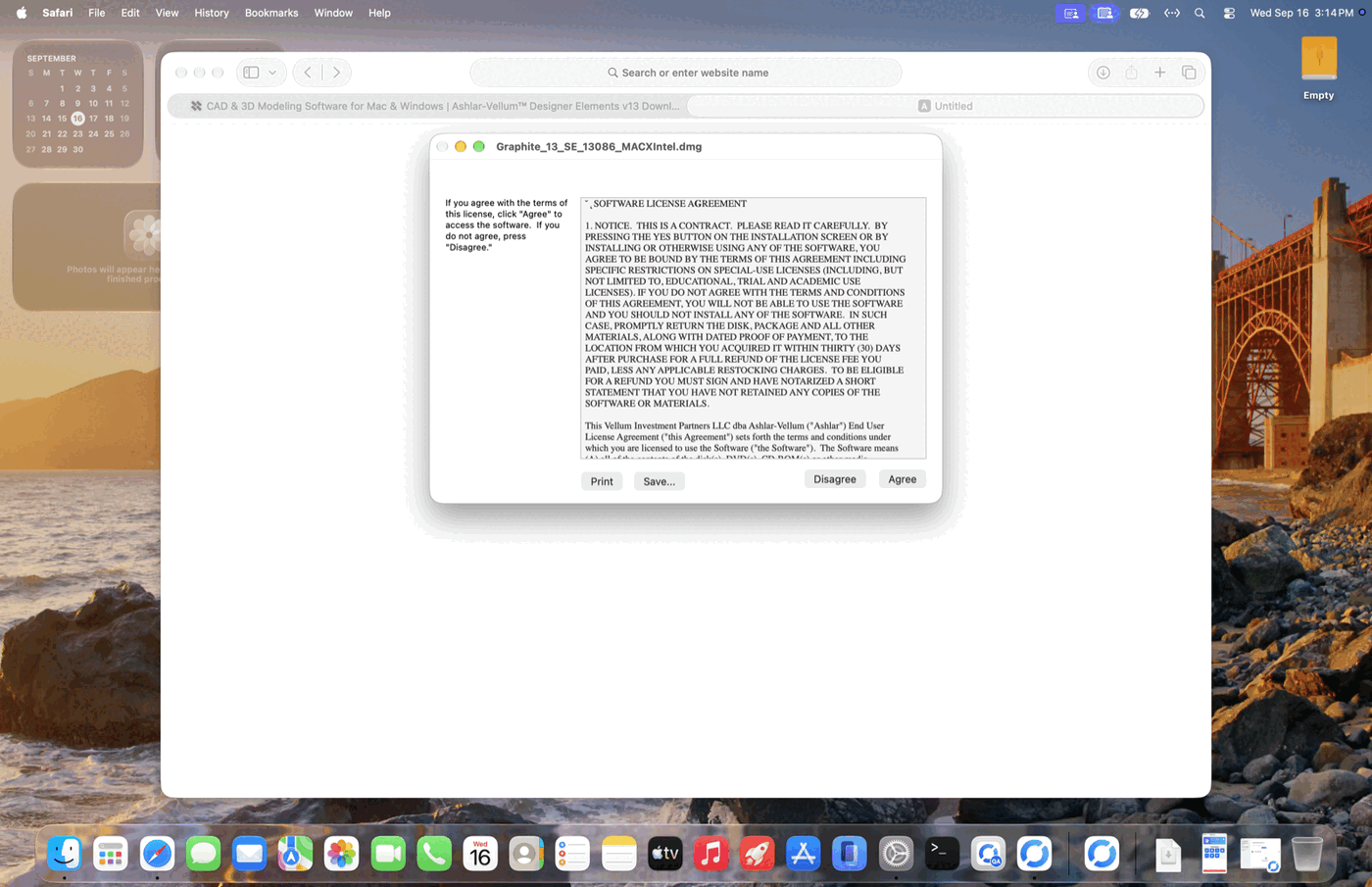Open Launchpad from the Dock
This screenshot has height=887, width=1372.
click(x=111, y=854)
